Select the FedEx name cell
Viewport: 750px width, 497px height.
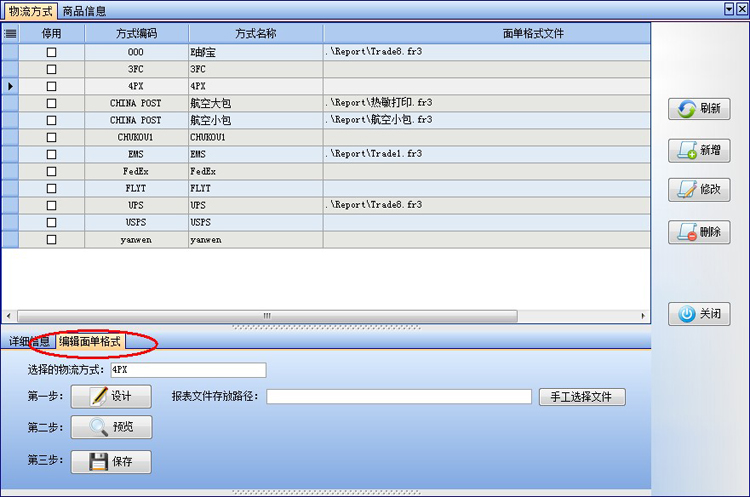coord(256,171)
